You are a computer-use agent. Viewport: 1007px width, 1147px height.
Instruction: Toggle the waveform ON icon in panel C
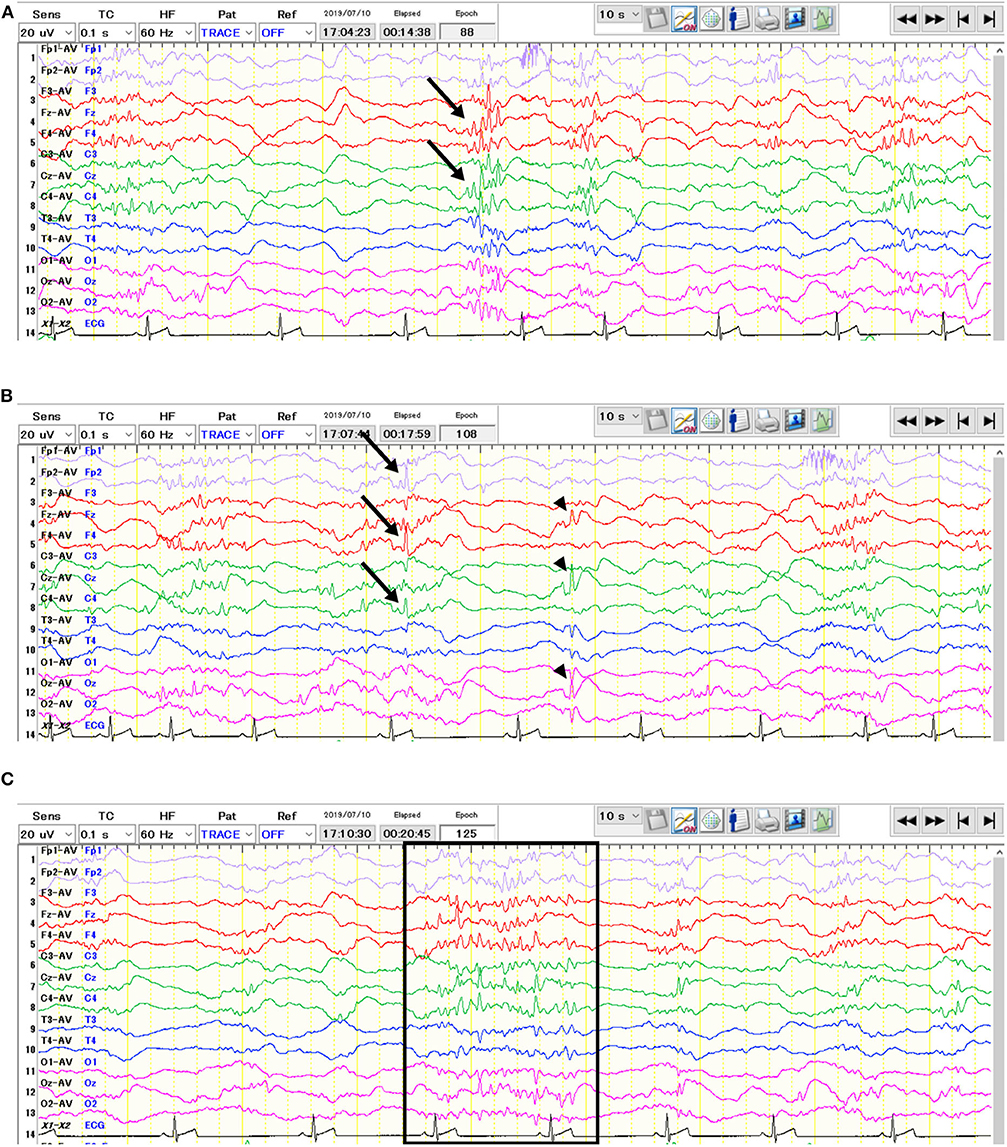(x=684, y=820)
